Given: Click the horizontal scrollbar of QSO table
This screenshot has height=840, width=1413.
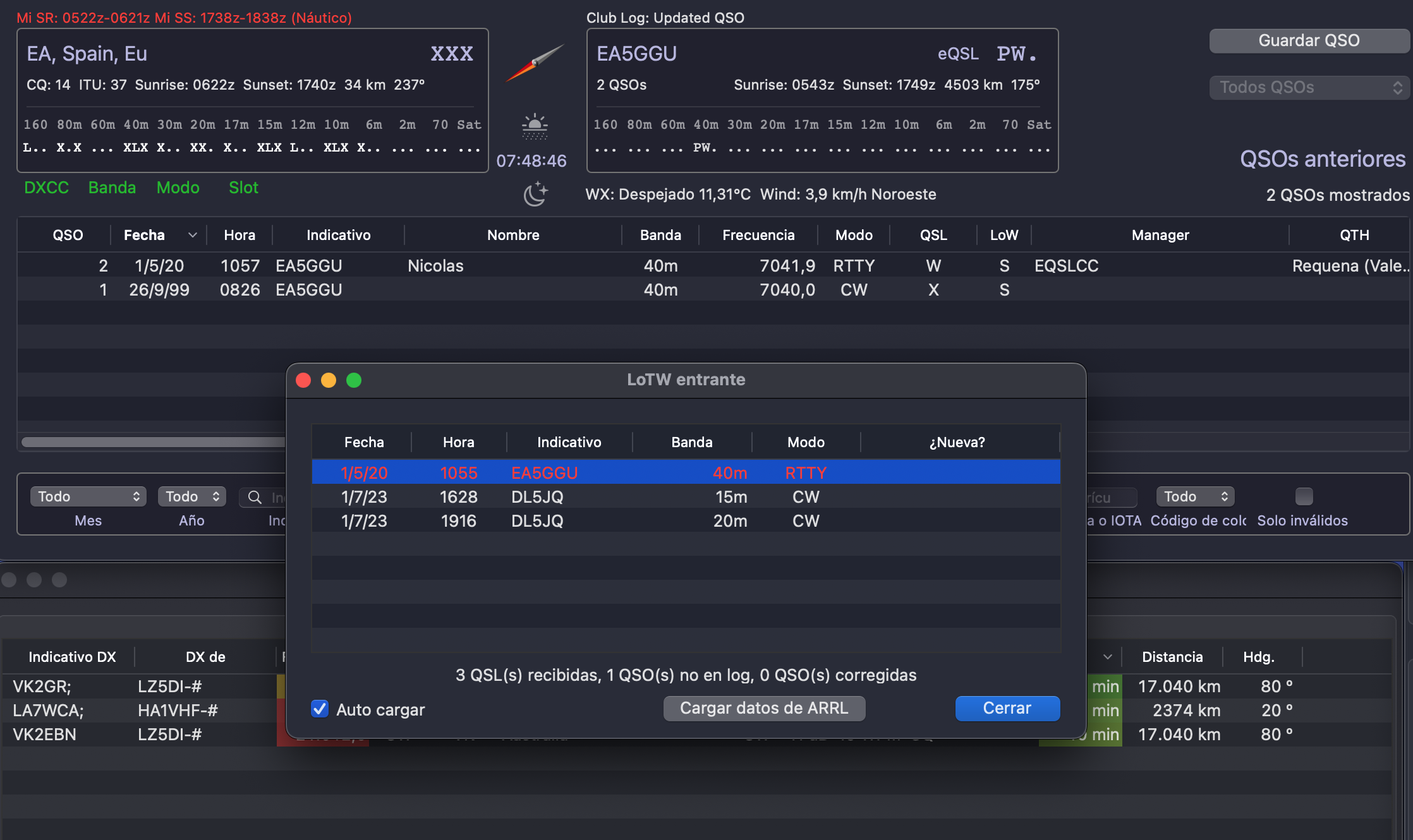Looking at the screenshot, I should (x=152, y=442).
